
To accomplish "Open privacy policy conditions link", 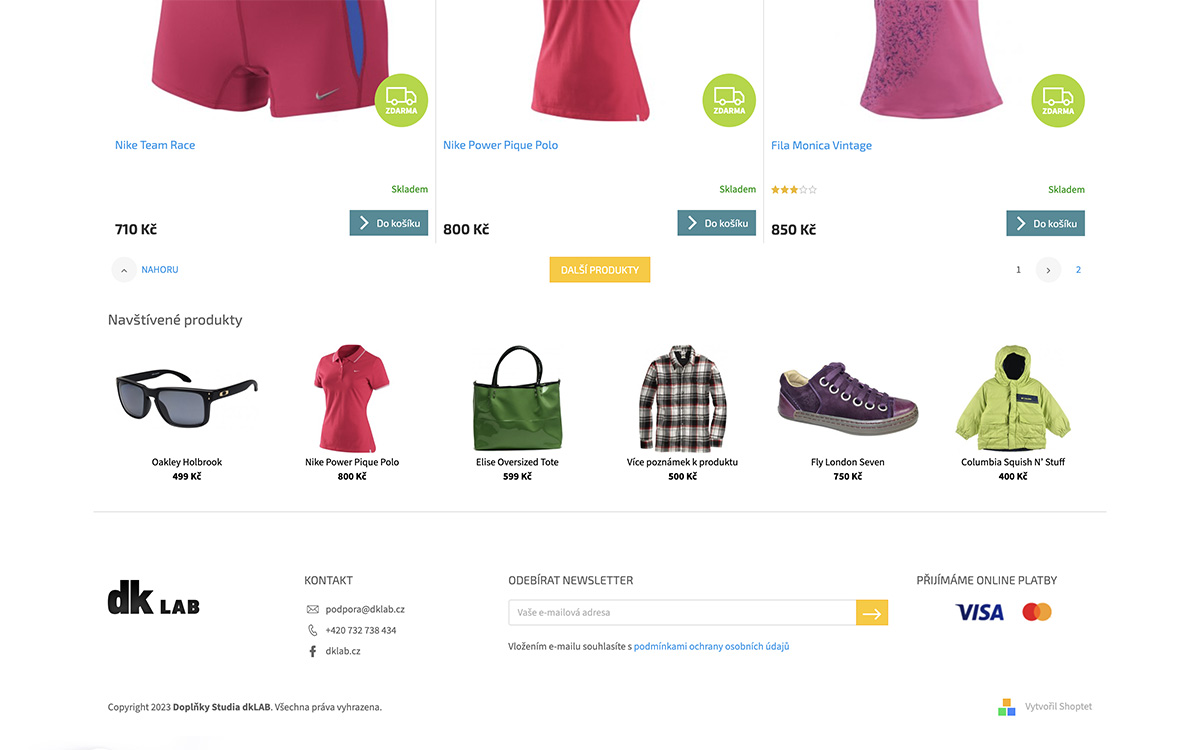I will (x=712, y=647).
